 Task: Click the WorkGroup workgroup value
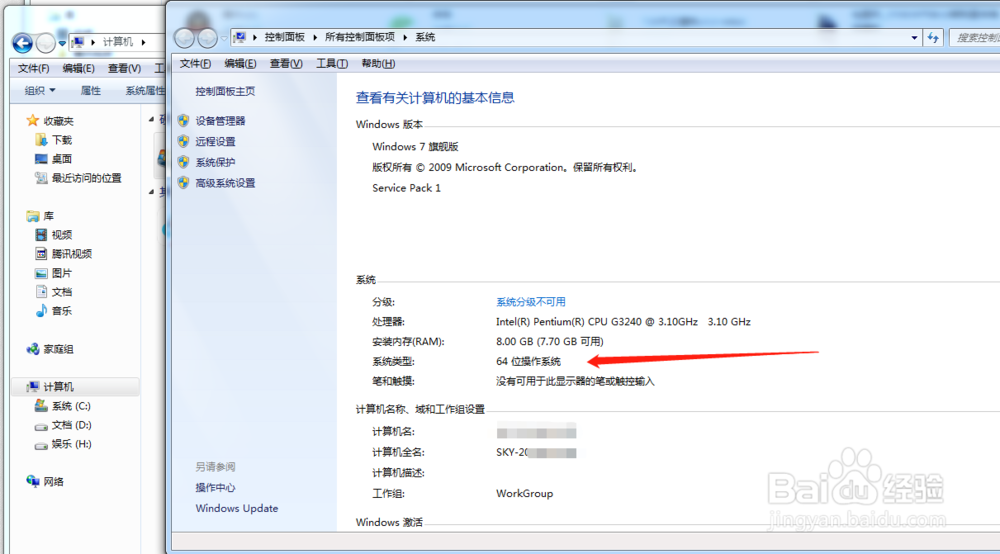pos(524,493)
